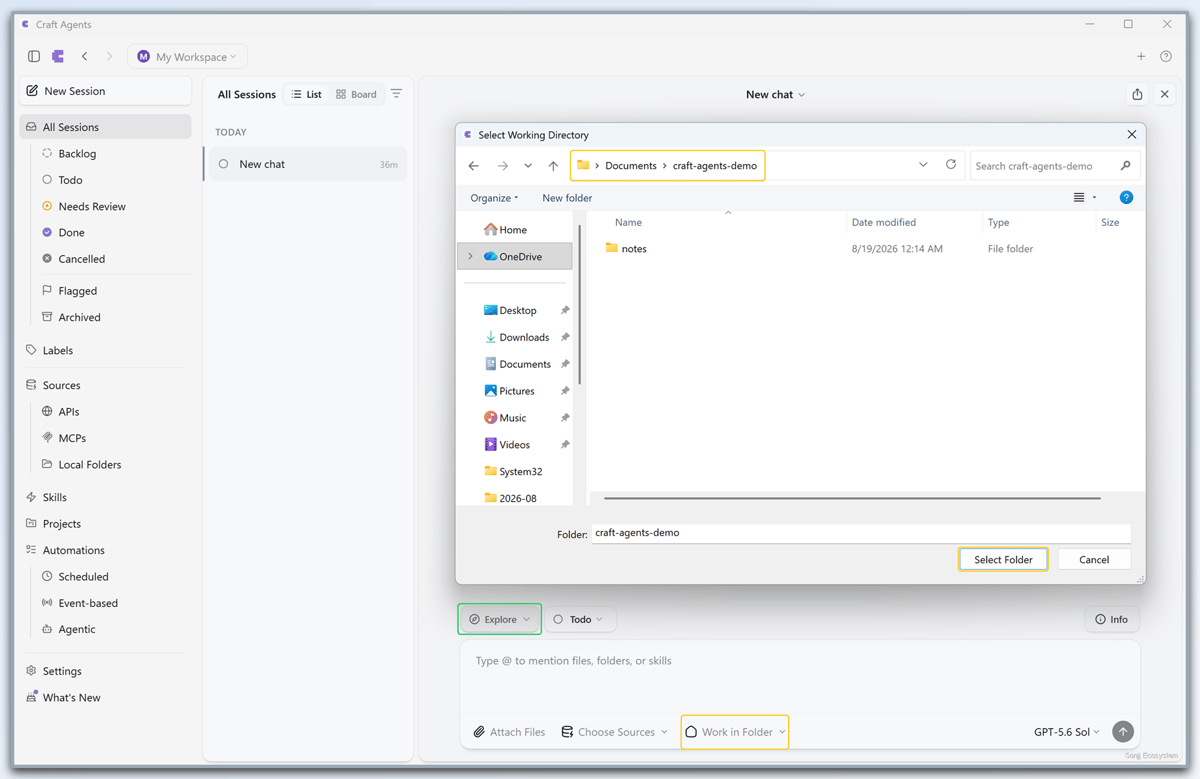The height and width of the screenshot is (779, 1200).
Task: Close the chat panel with X
Action: point(1165,94)
